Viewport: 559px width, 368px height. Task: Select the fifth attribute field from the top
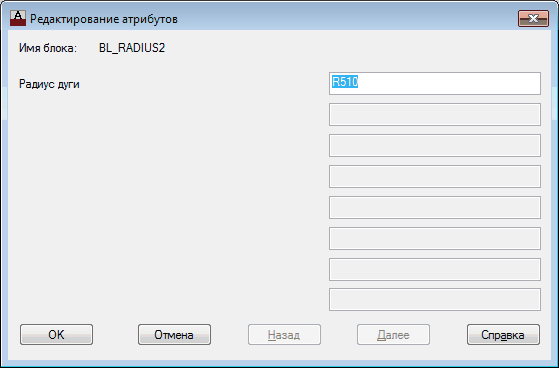[x=435, y=208]
